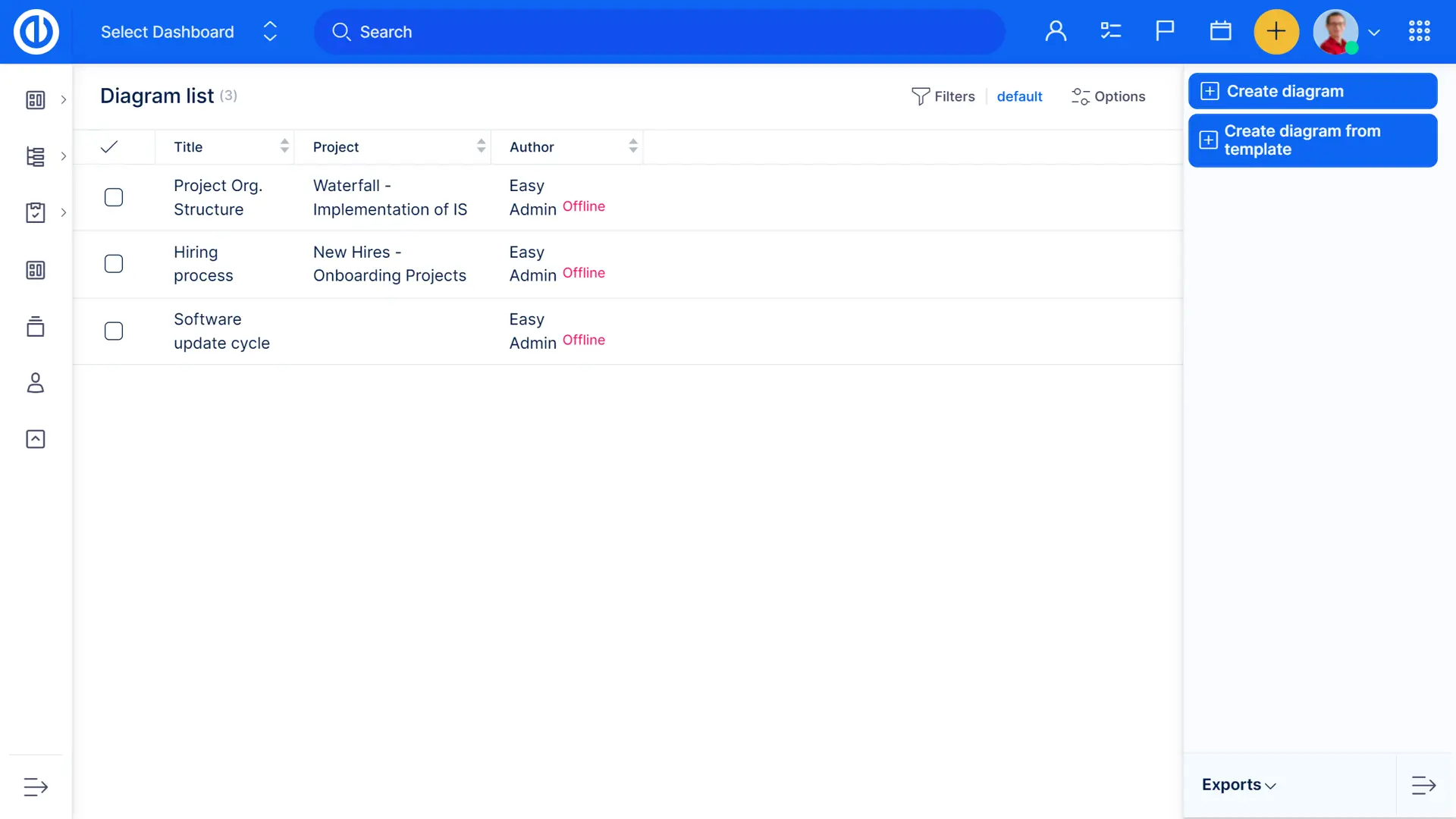Click the flag milestones icon

[1165, 31]
